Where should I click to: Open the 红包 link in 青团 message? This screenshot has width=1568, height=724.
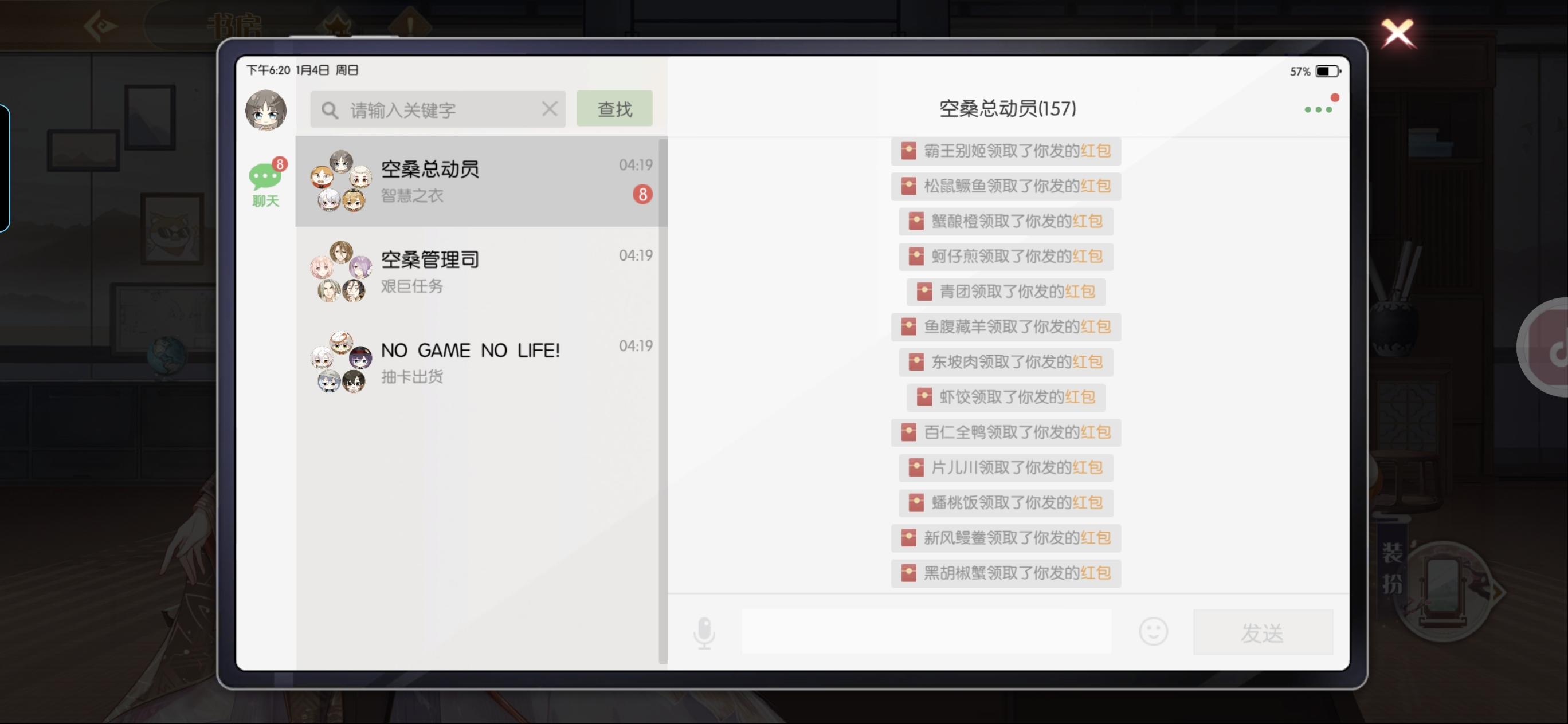click(1079, 292)
